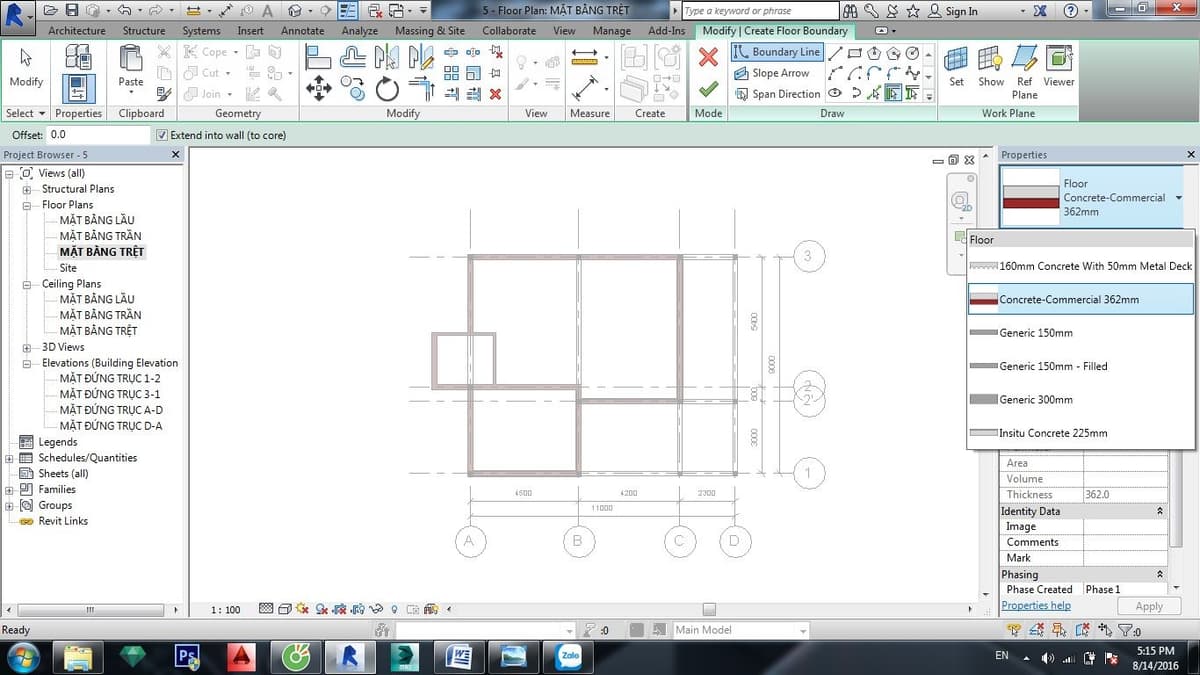The height and width of the screenshot is (675, 1200).
Task: Click the Undo icon in quick access toolbar
Action: click(123, 11)
